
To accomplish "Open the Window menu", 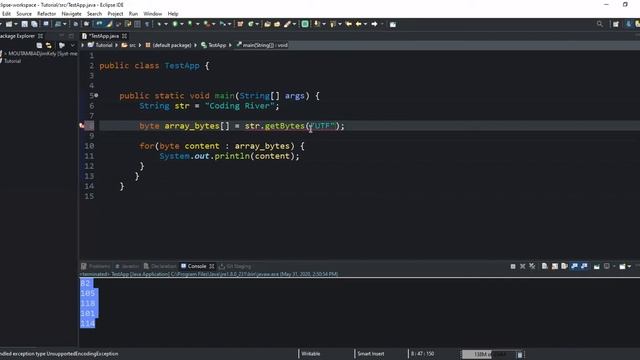I will tap(153, 14).
